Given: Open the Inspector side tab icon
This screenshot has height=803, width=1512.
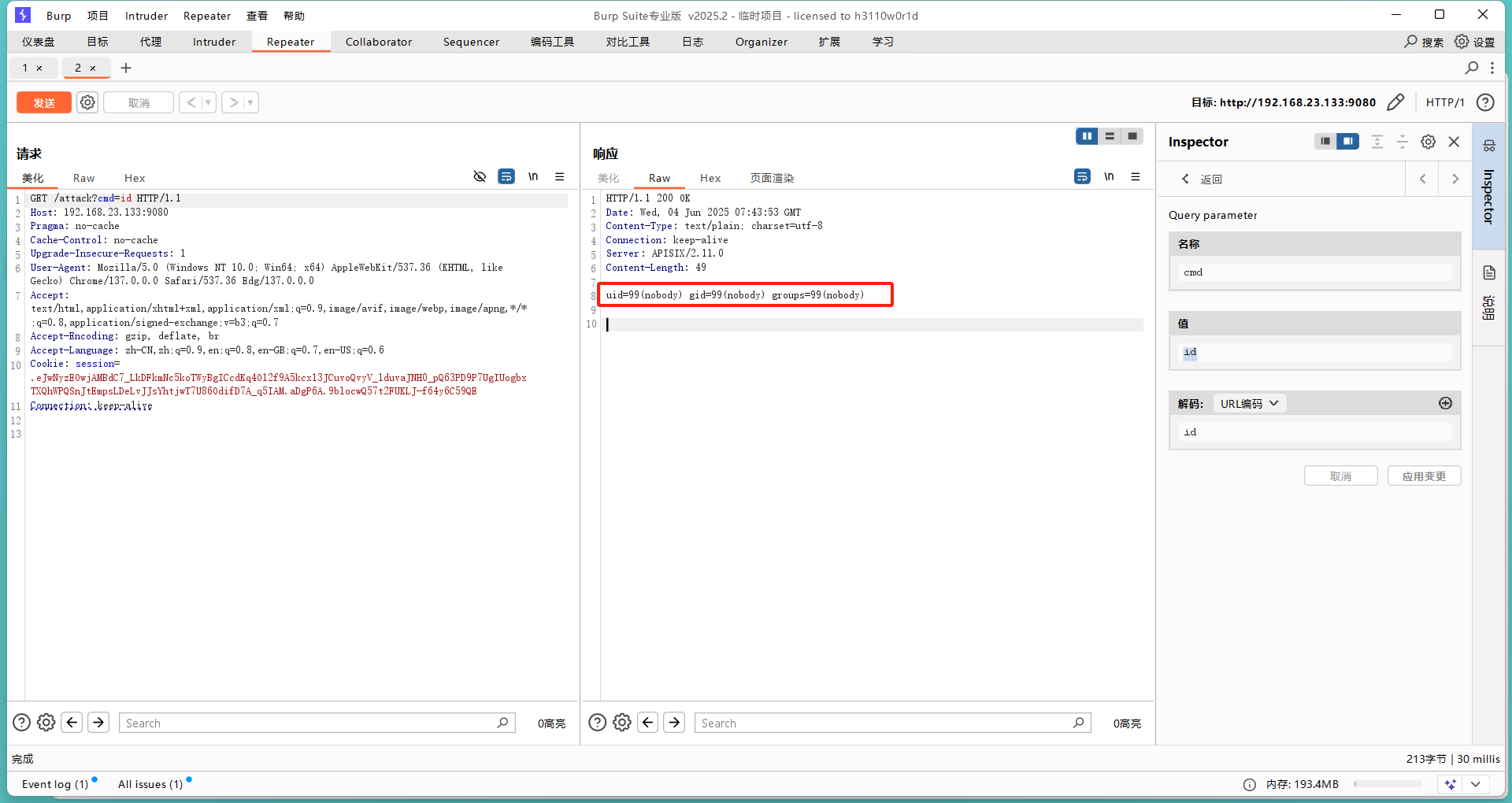Looking at the screenshot, I should tap(1488, 146).
